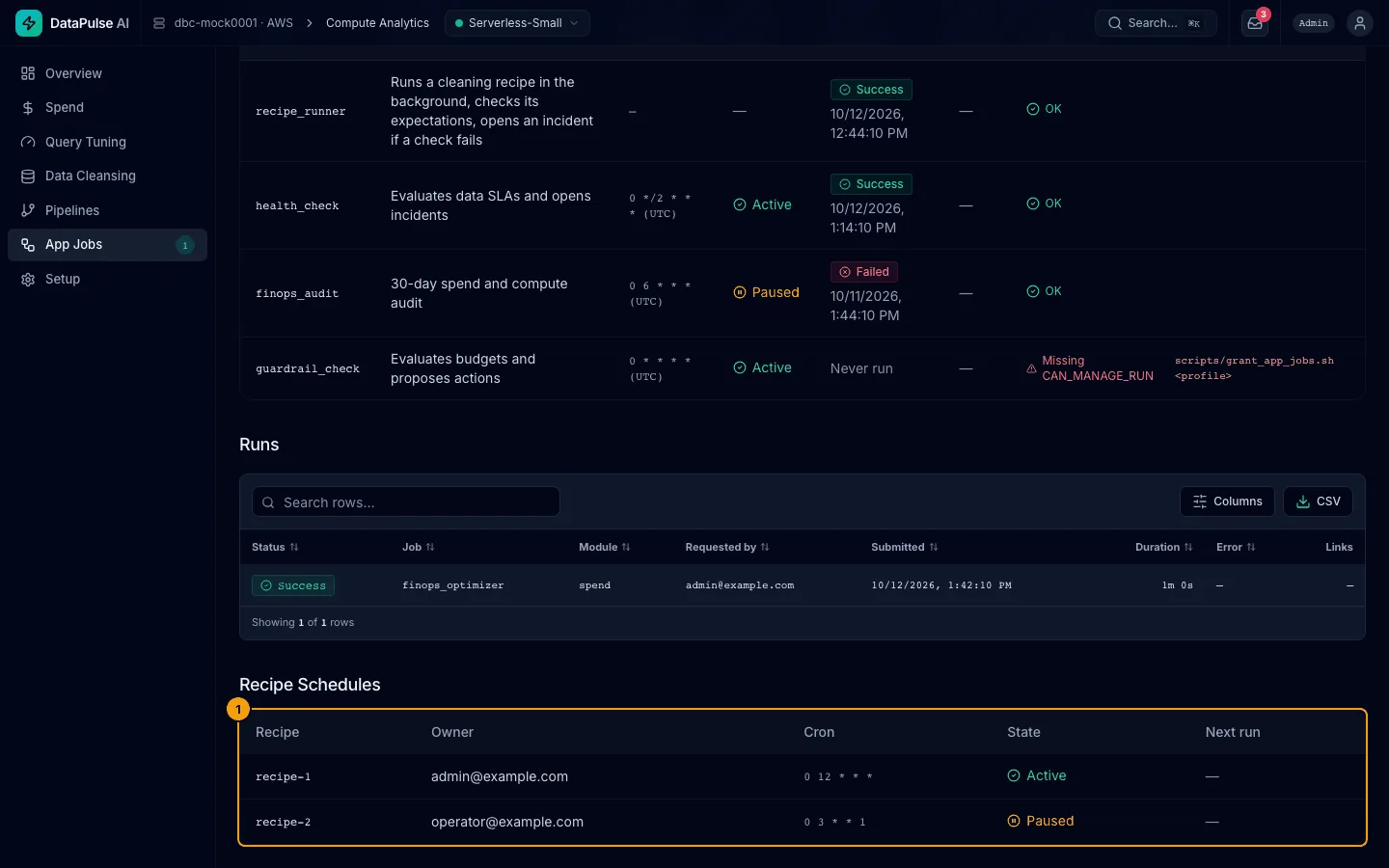Viewport: 1389px width, 868px height.
Task: Click the Missing CAN_MANAGE_RUN warning
Action: click(1090, 368)
